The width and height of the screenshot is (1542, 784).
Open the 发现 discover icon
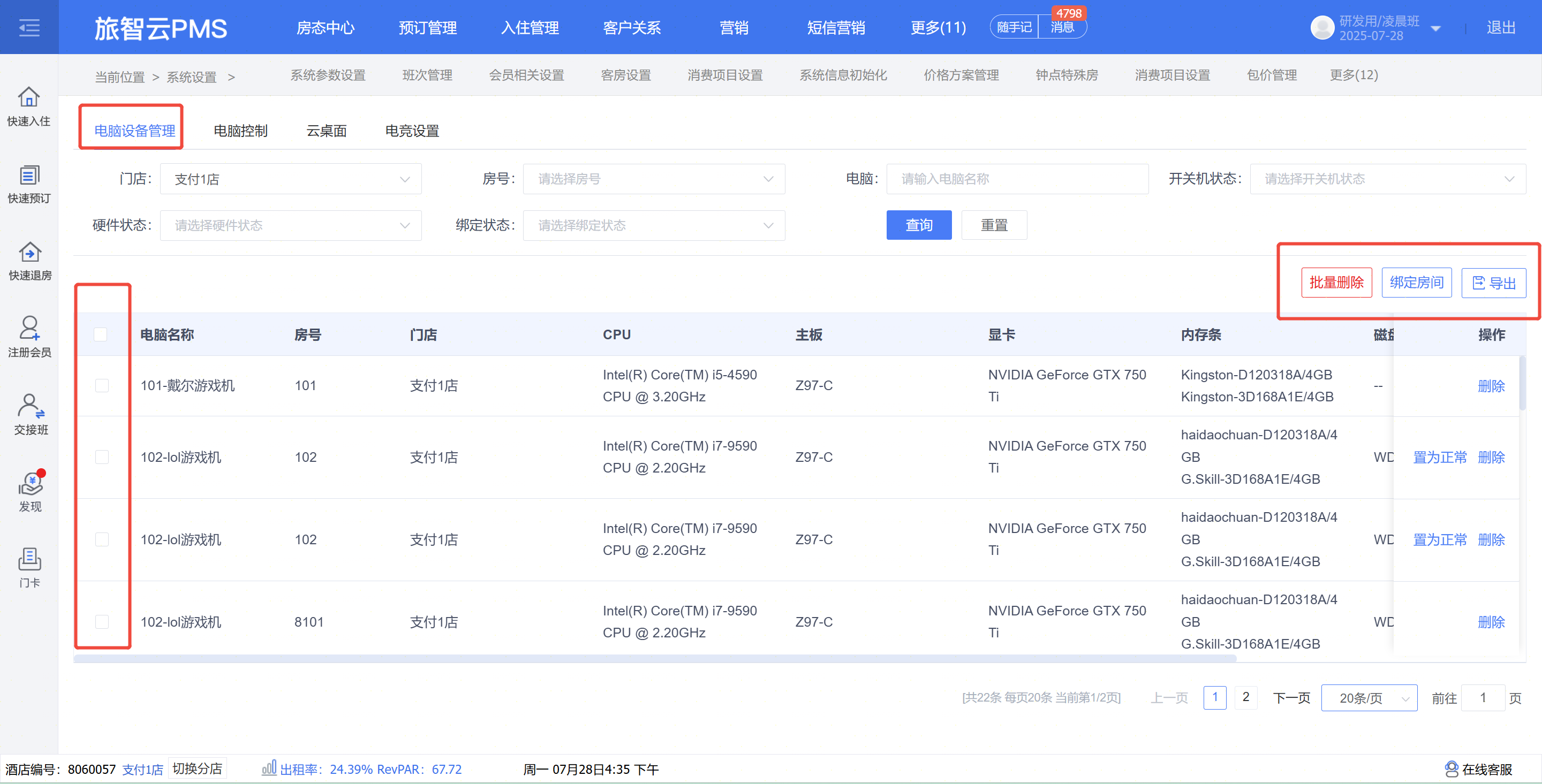click(x=31, y=483)
